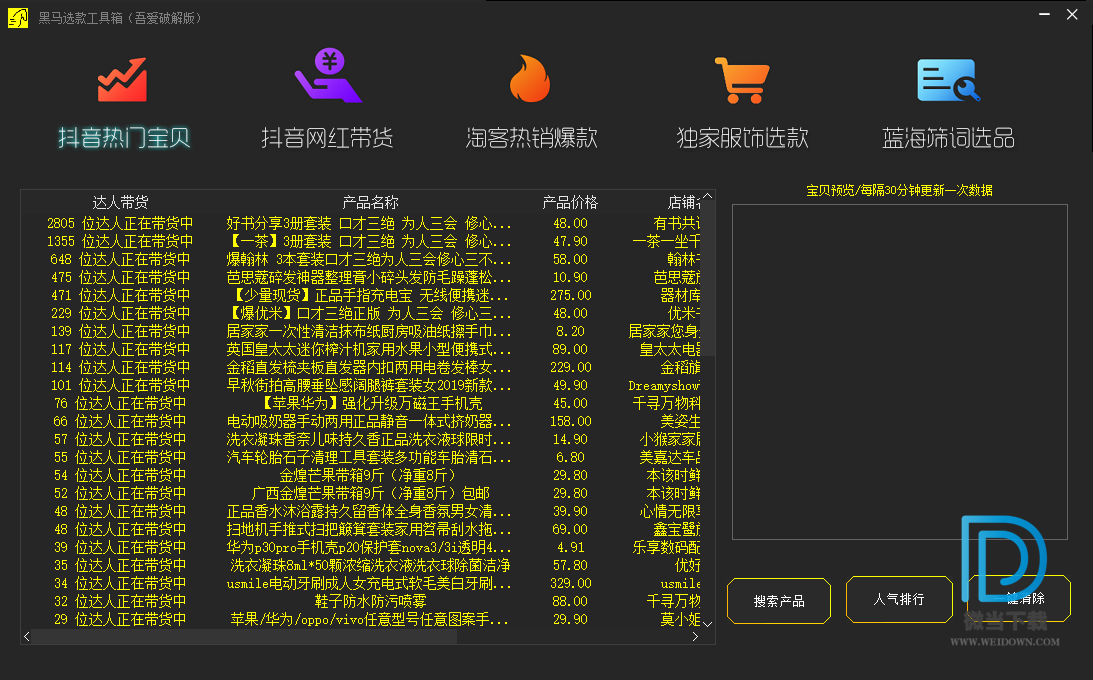
Task: Select the 【少量现货】正品手指充电宝 row
Action: [360, 295]
